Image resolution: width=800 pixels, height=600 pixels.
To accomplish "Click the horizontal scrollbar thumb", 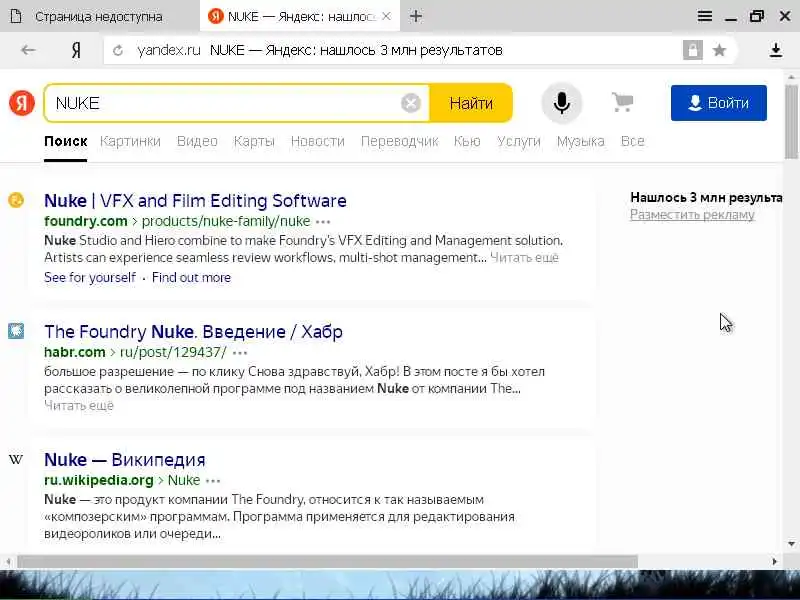I will point(328,562).
